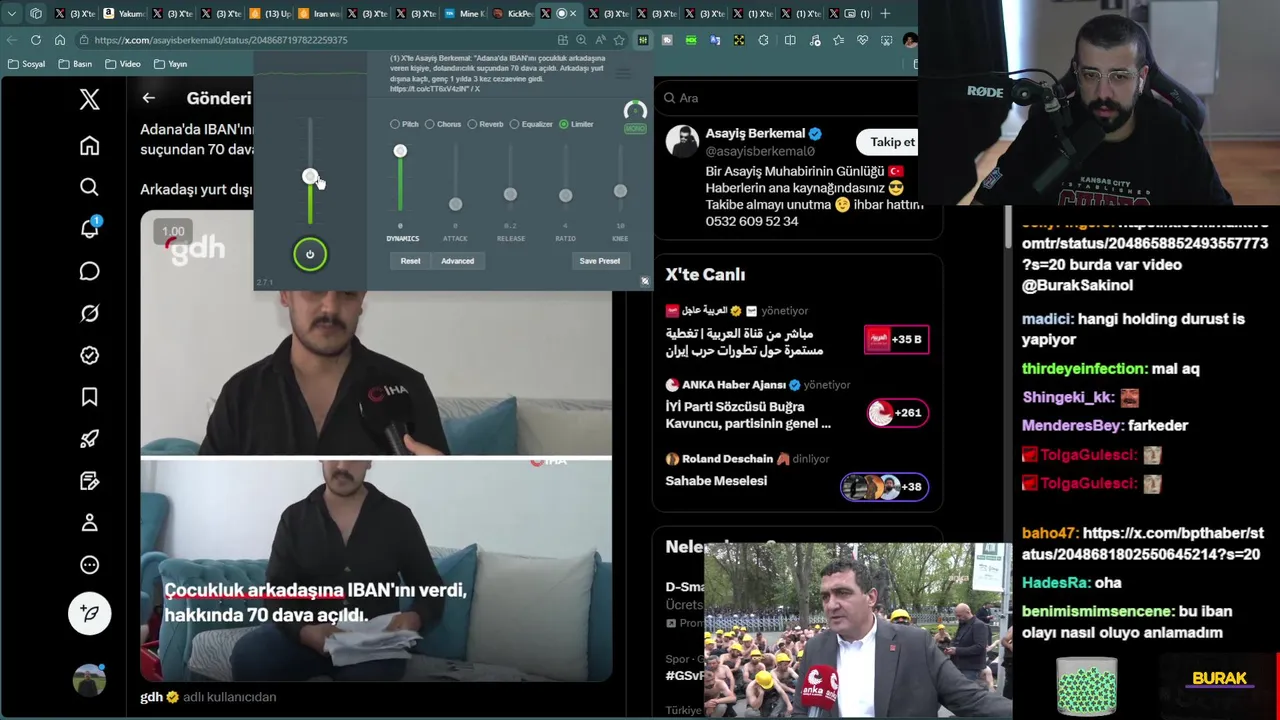
Task: Open X Notifications bell icon
Action: coord(89,228)
